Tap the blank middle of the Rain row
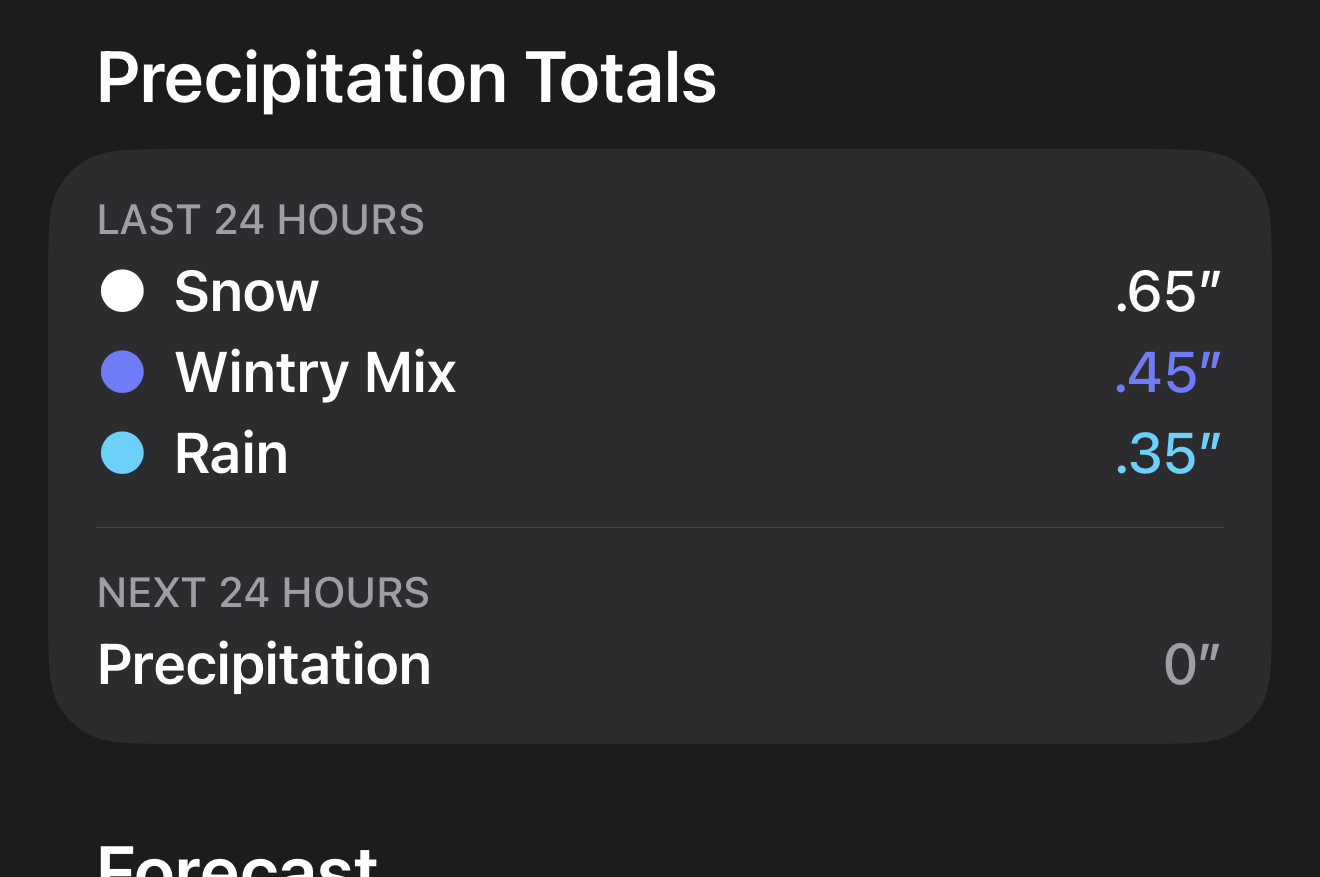The height and width of the screenshot is (877, 1320). 700,453
